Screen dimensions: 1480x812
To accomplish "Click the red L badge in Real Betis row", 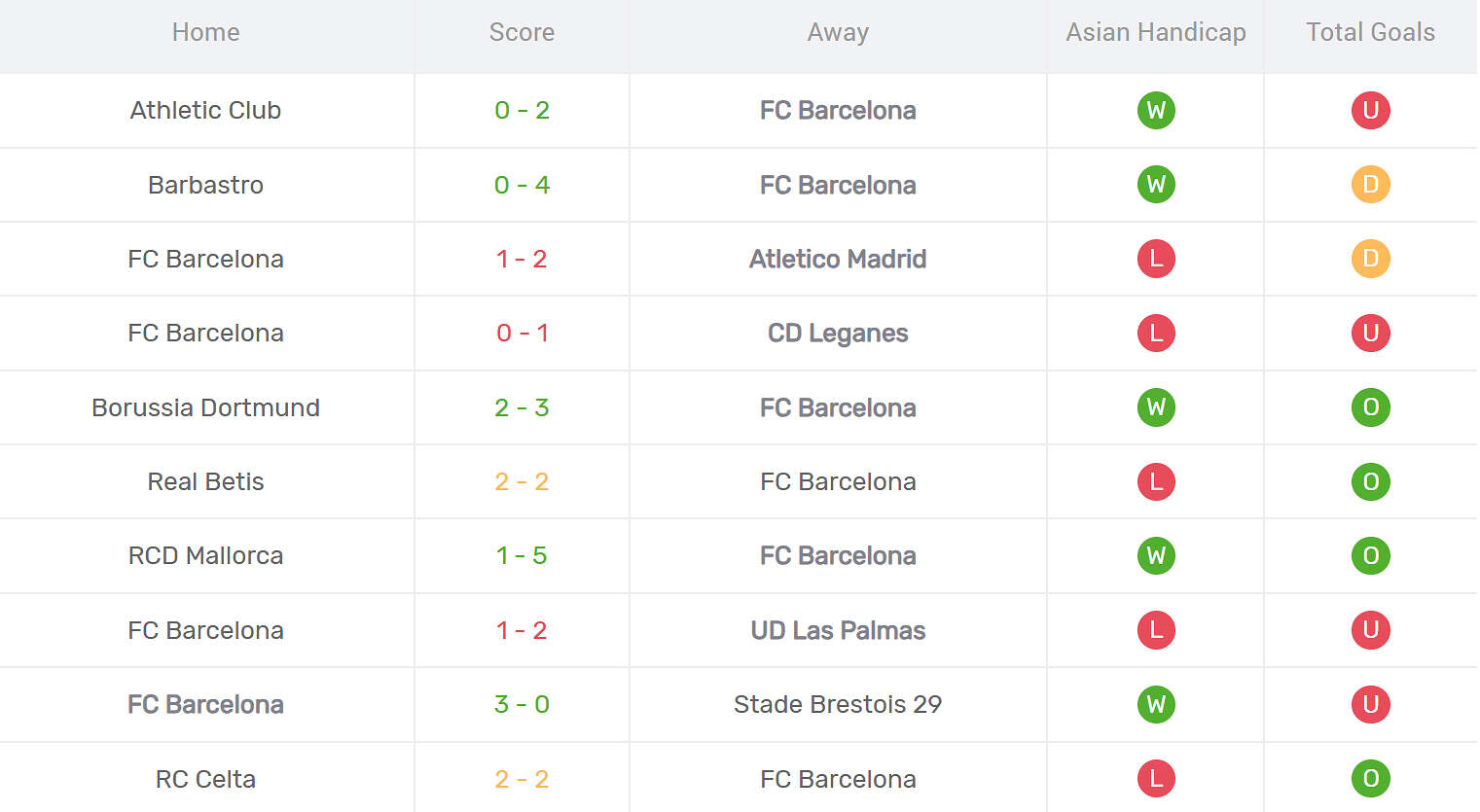I will click(x=1156, y=481).
